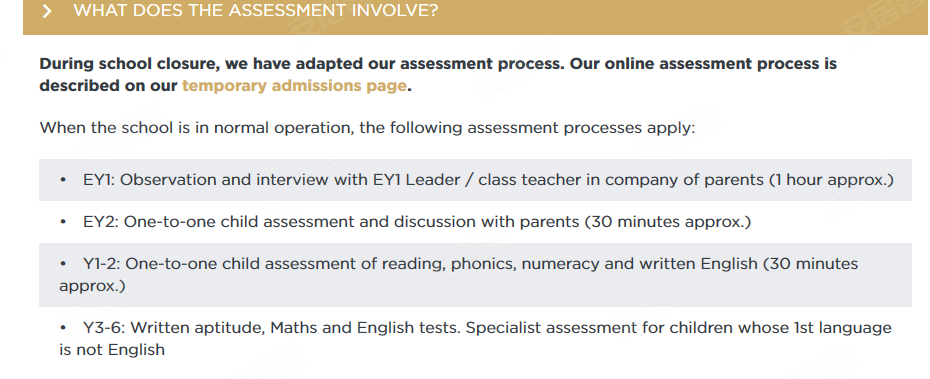The height and width of the screenshot is (379, 930).
Task: Select the Y3-6 written aptitude tests row
Action: 475,339
